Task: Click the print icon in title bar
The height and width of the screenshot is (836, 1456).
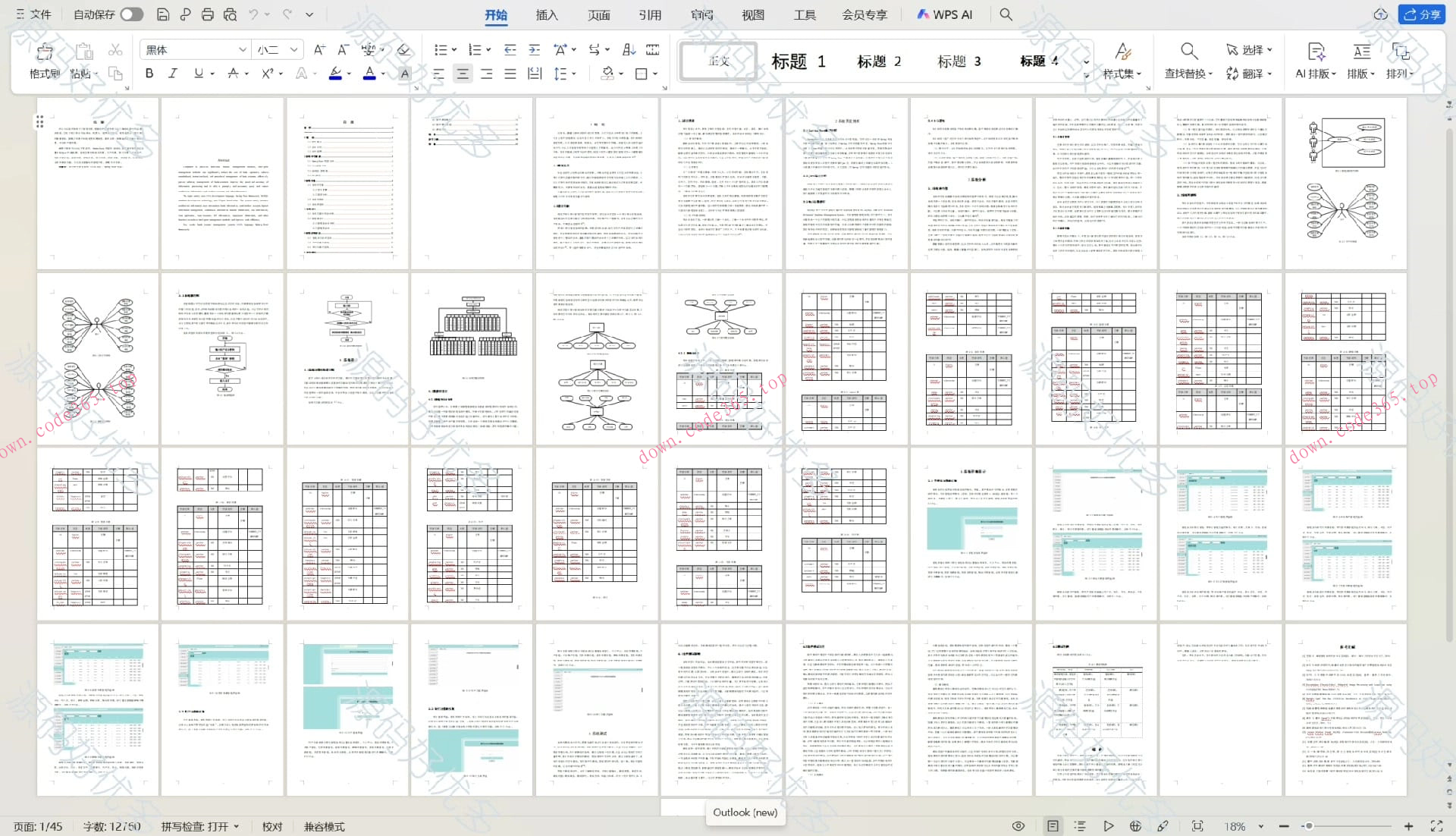Action: tap(207, 14)
